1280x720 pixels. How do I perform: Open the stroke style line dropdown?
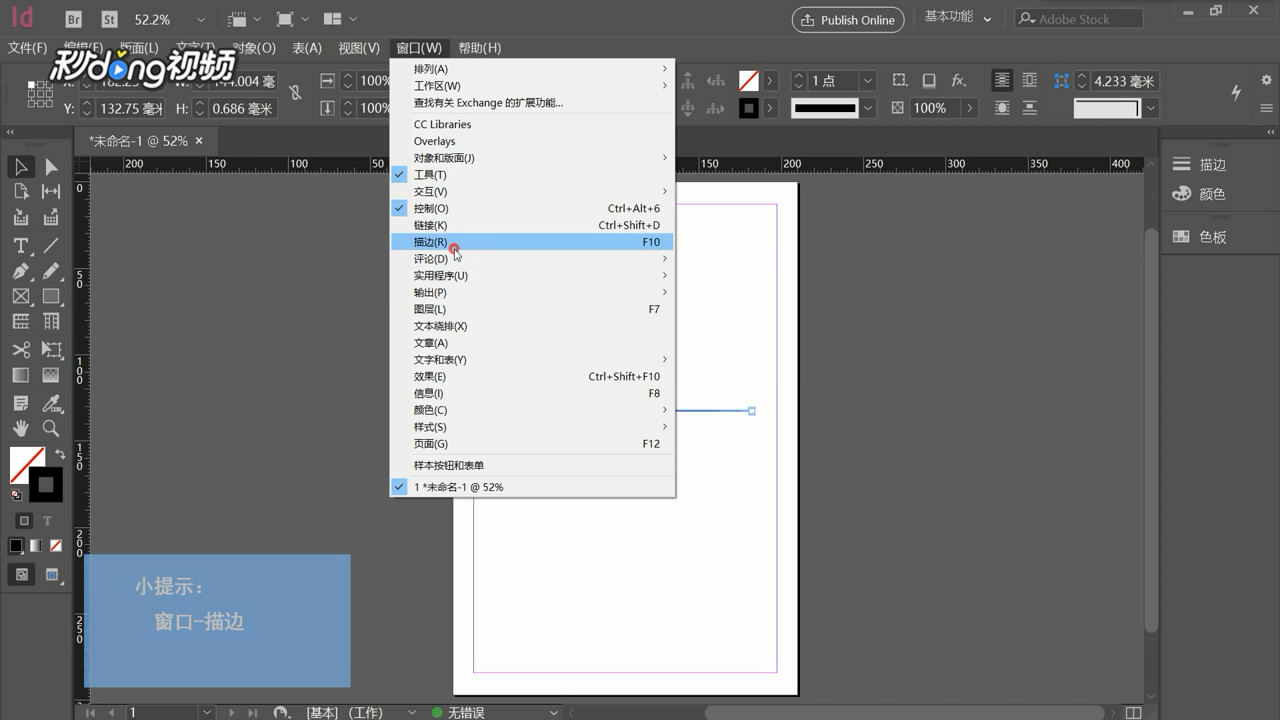(x=868, y=108)
